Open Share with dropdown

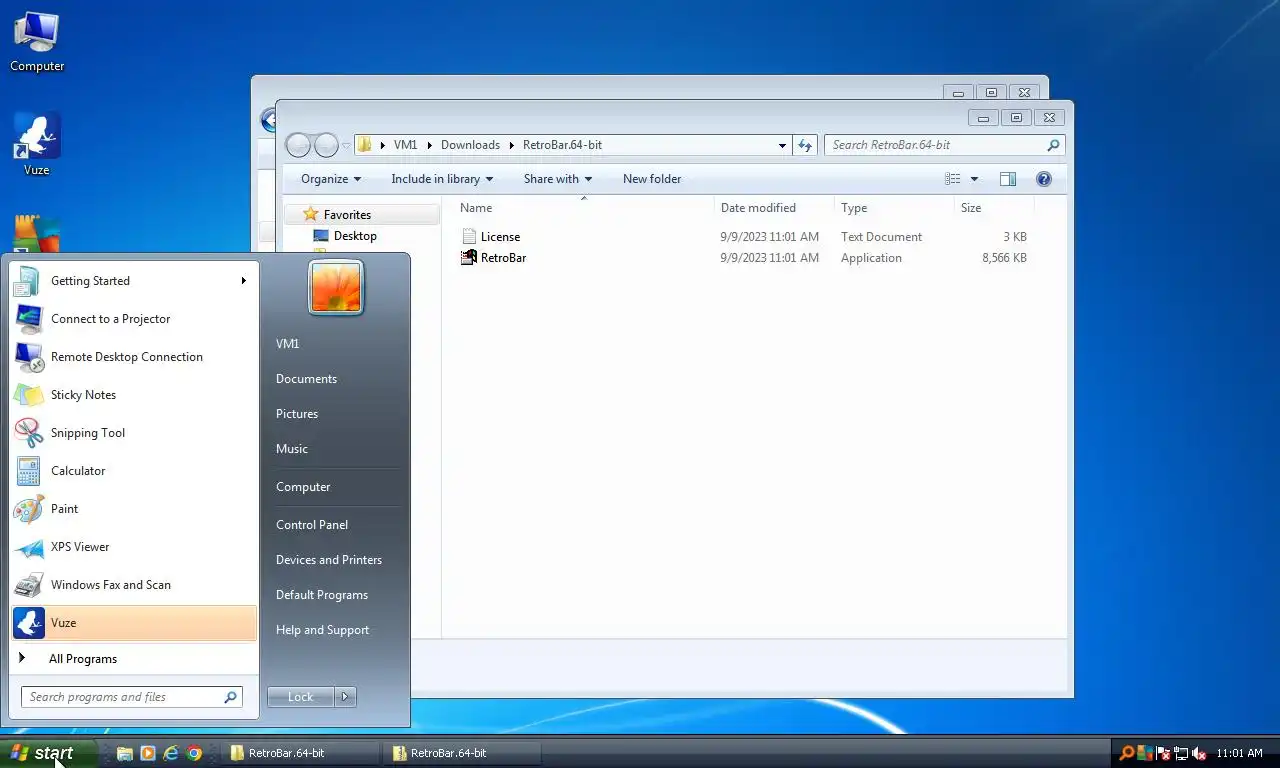tap(558, 179)
